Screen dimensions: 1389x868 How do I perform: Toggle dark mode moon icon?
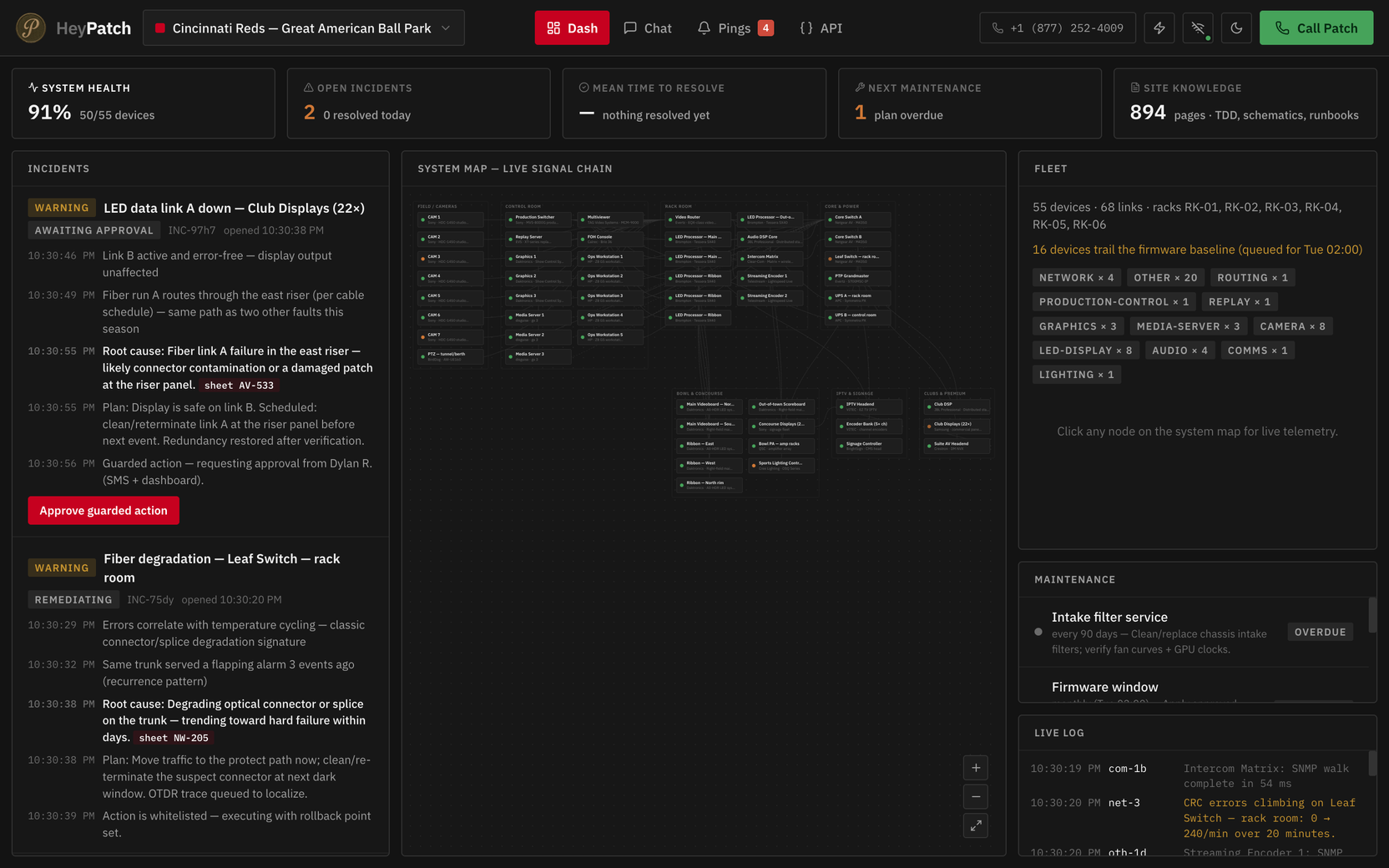pos(1236,28)
